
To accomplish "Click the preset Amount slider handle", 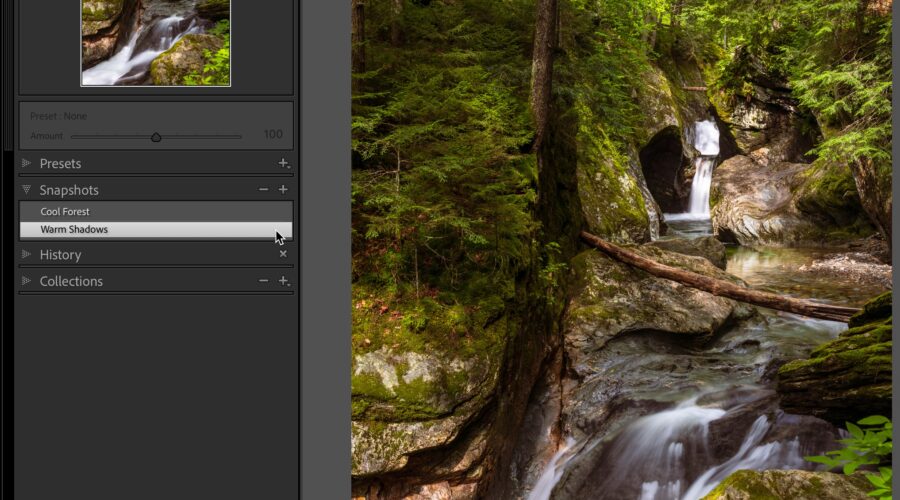I will coord(156,137).
